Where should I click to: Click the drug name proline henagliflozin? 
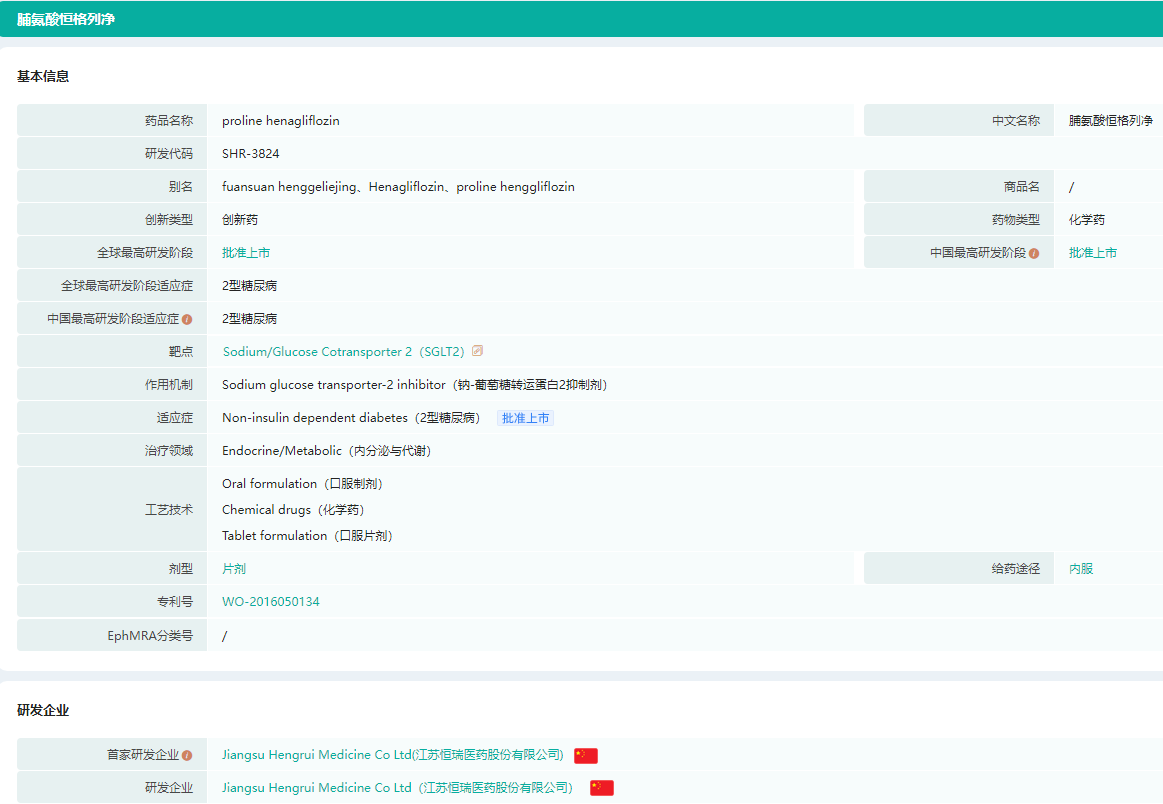pos(281,121)
